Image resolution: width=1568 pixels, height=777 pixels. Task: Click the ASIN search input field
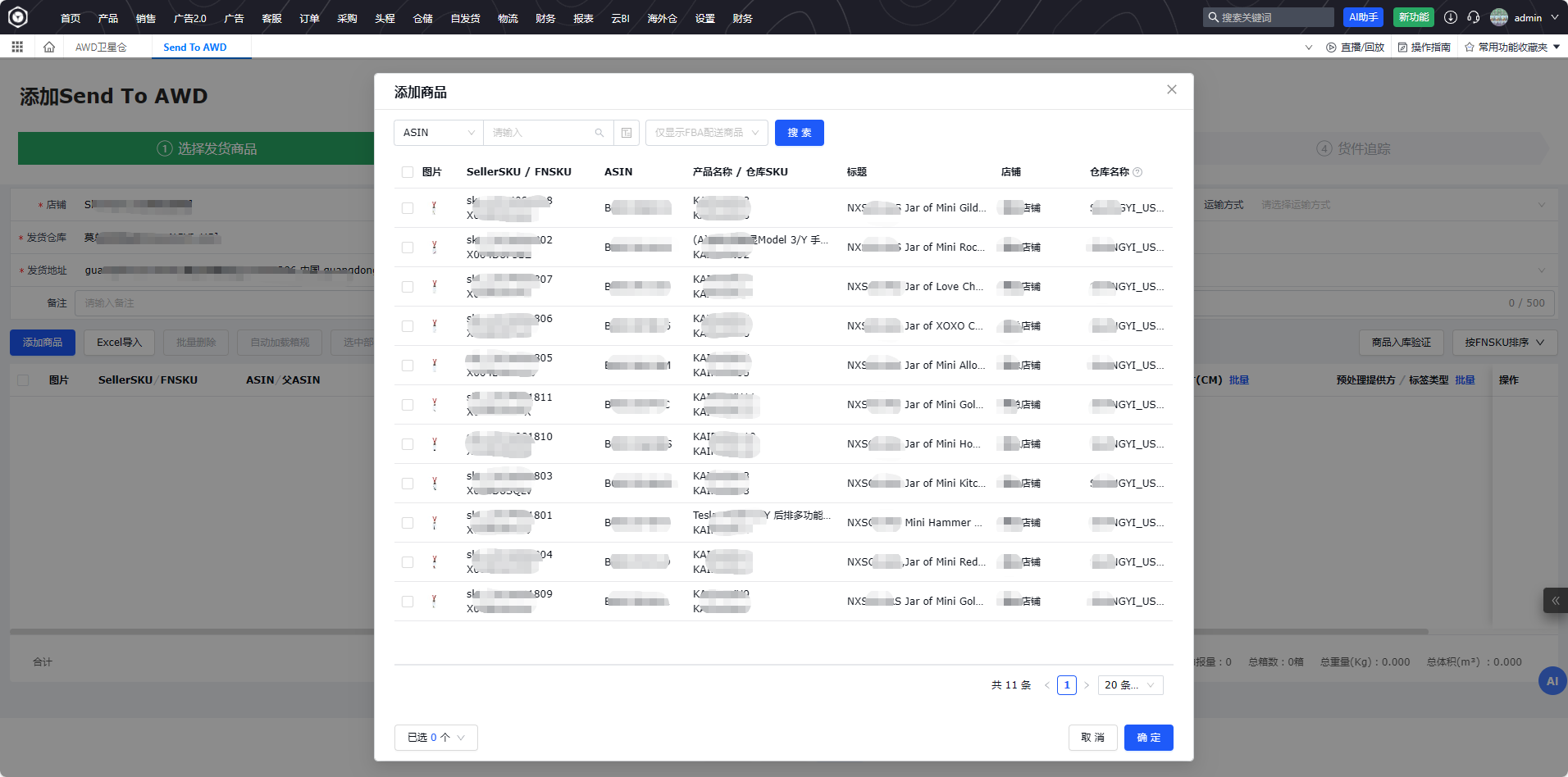pyautogui.click(x=541, y=133)
